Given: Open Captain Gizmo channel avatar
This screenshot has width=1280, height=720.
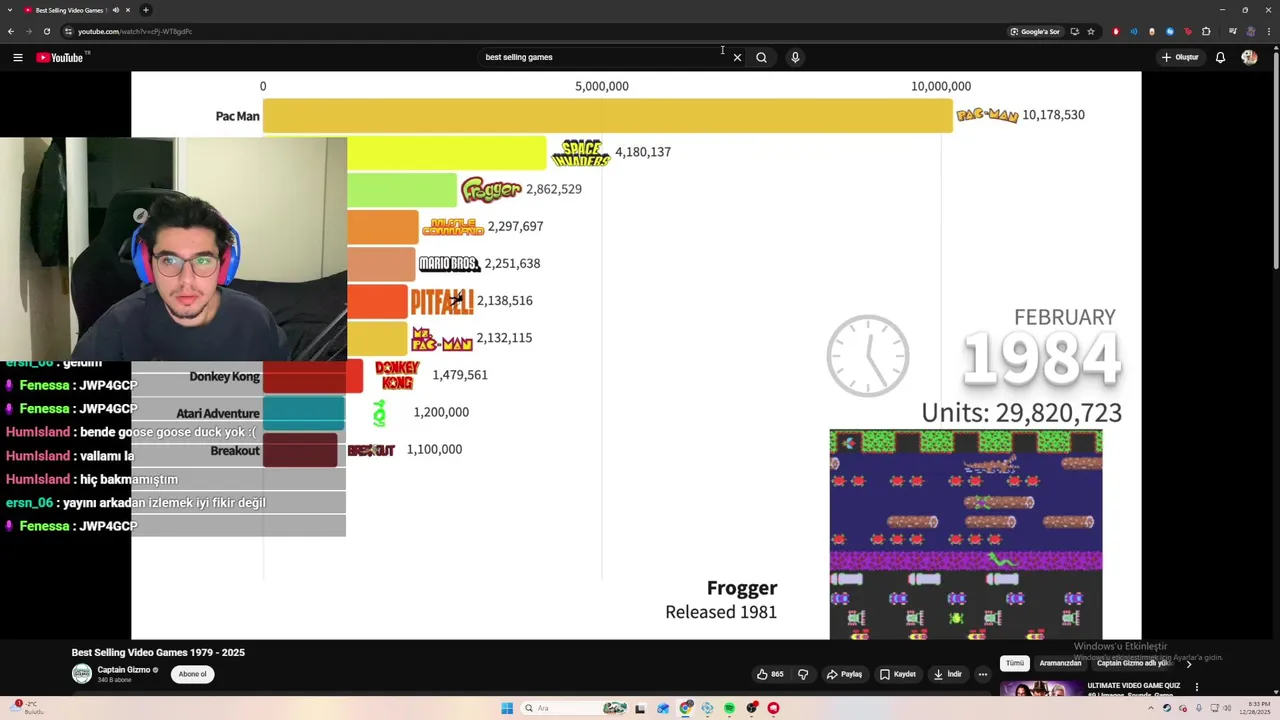Looking at the screenshot, I should click(x=82, y=674).
